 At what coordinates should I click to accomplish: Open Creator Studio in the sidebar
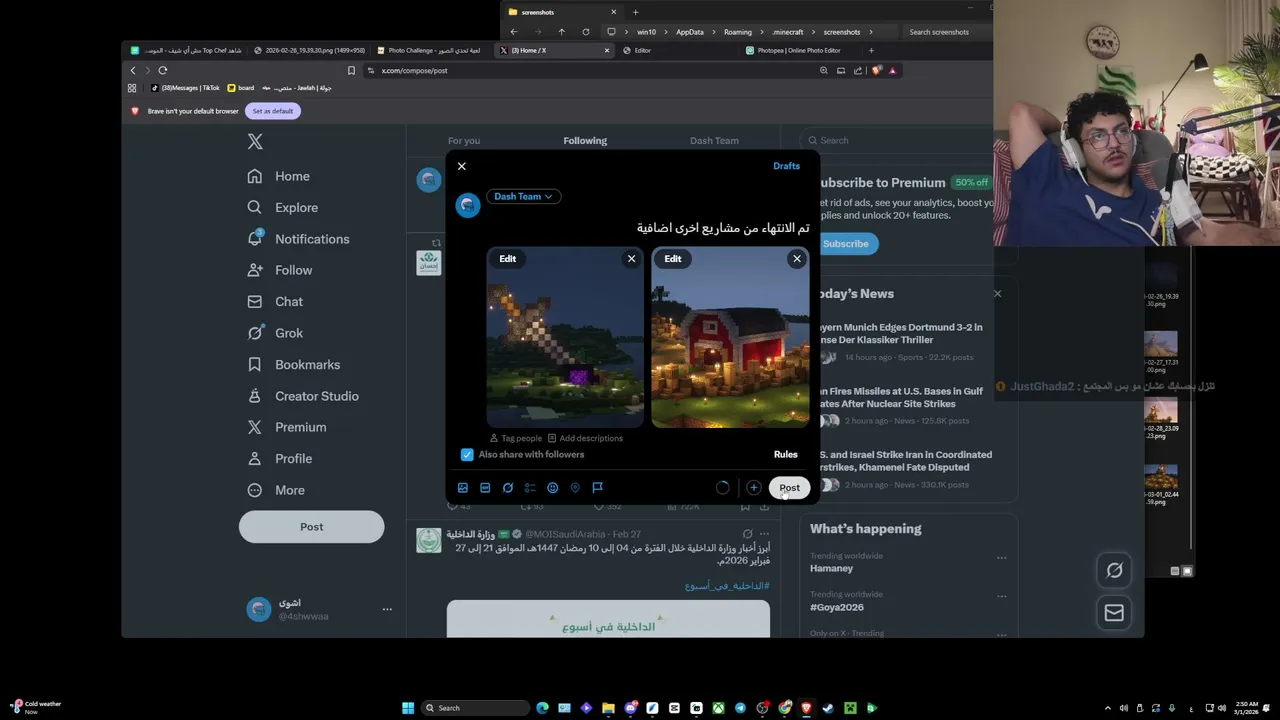tap(303, 396)
